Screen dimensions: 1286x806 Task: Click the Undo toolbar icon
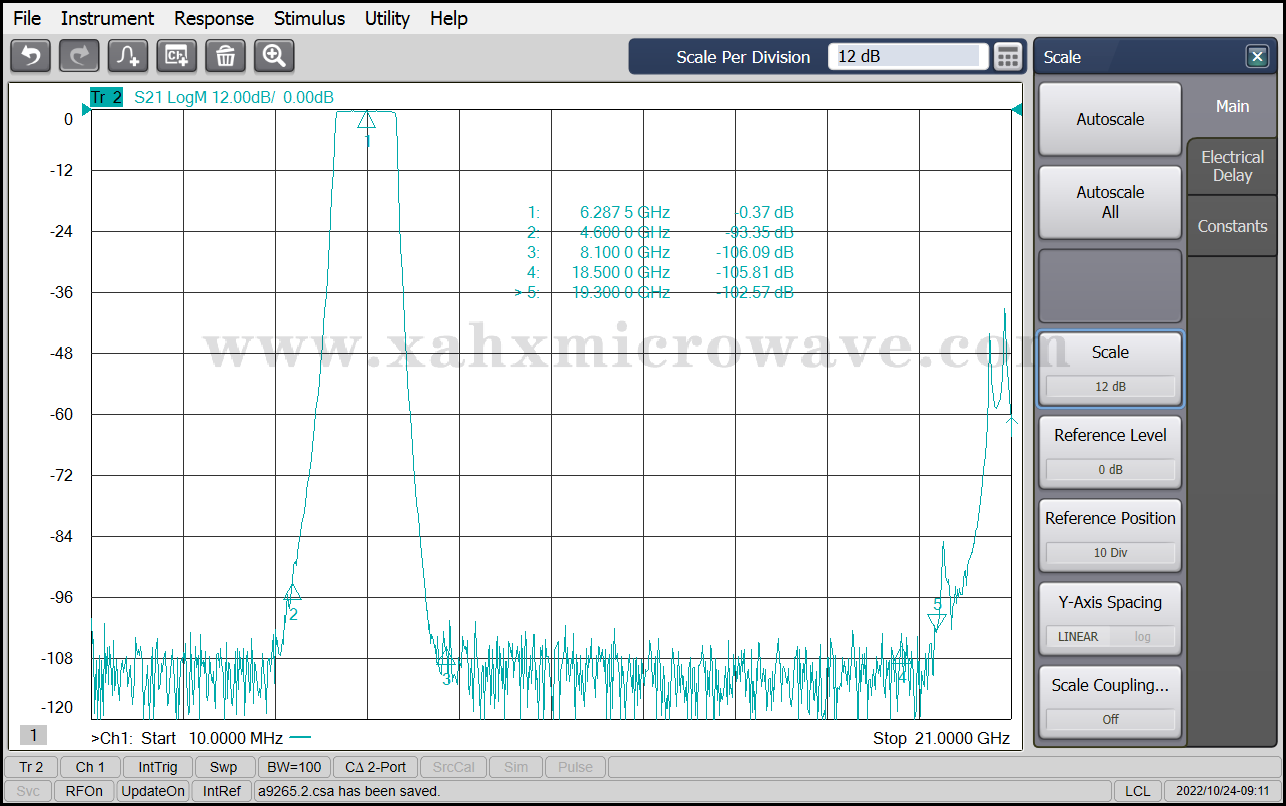point(30,56)
